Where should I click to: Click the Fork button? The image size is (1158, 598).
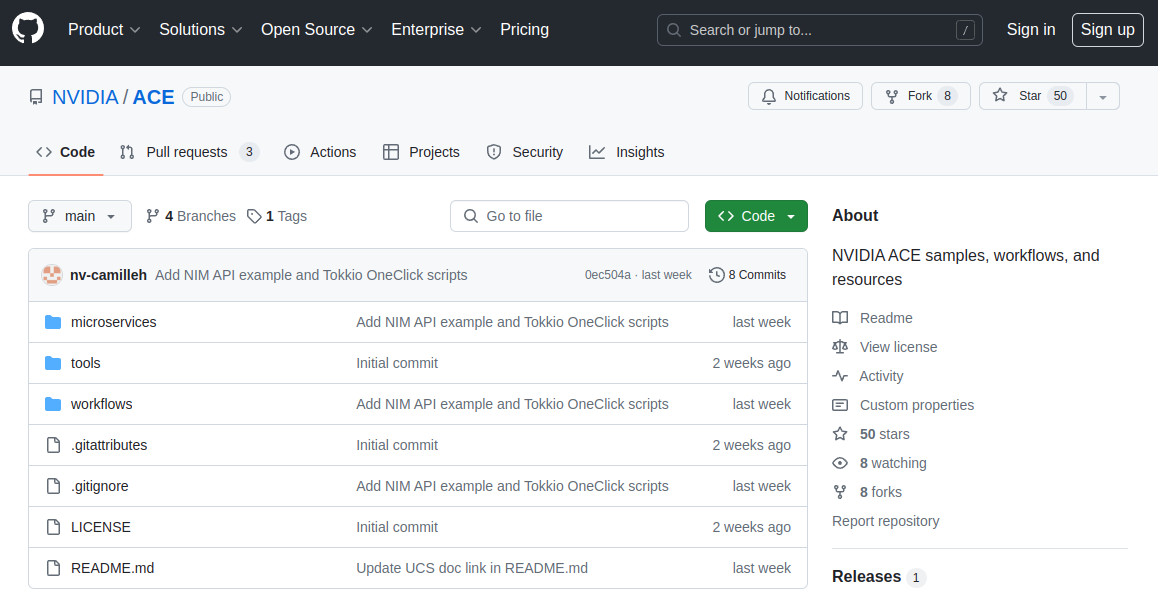point(920,97)
